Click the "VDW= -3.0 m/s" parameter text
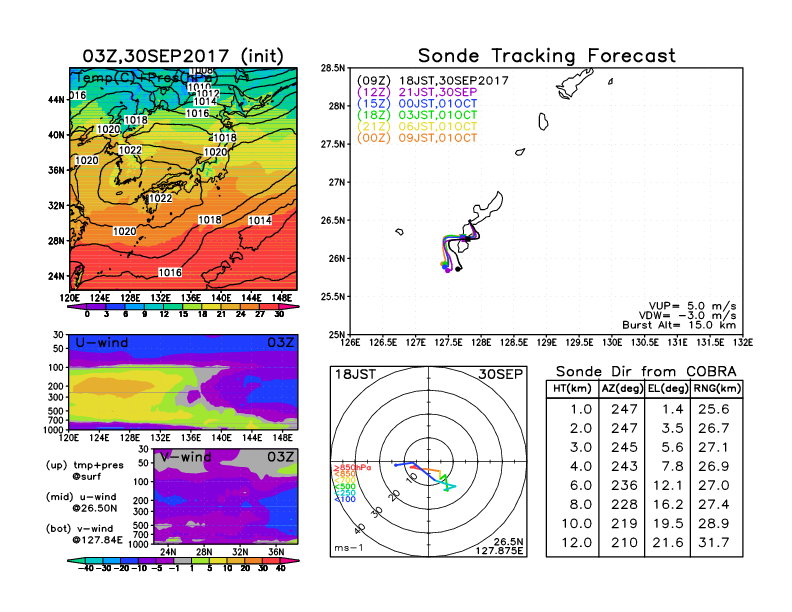The width and height of the screenshot is (792, 612). click(x=687, y=315)
